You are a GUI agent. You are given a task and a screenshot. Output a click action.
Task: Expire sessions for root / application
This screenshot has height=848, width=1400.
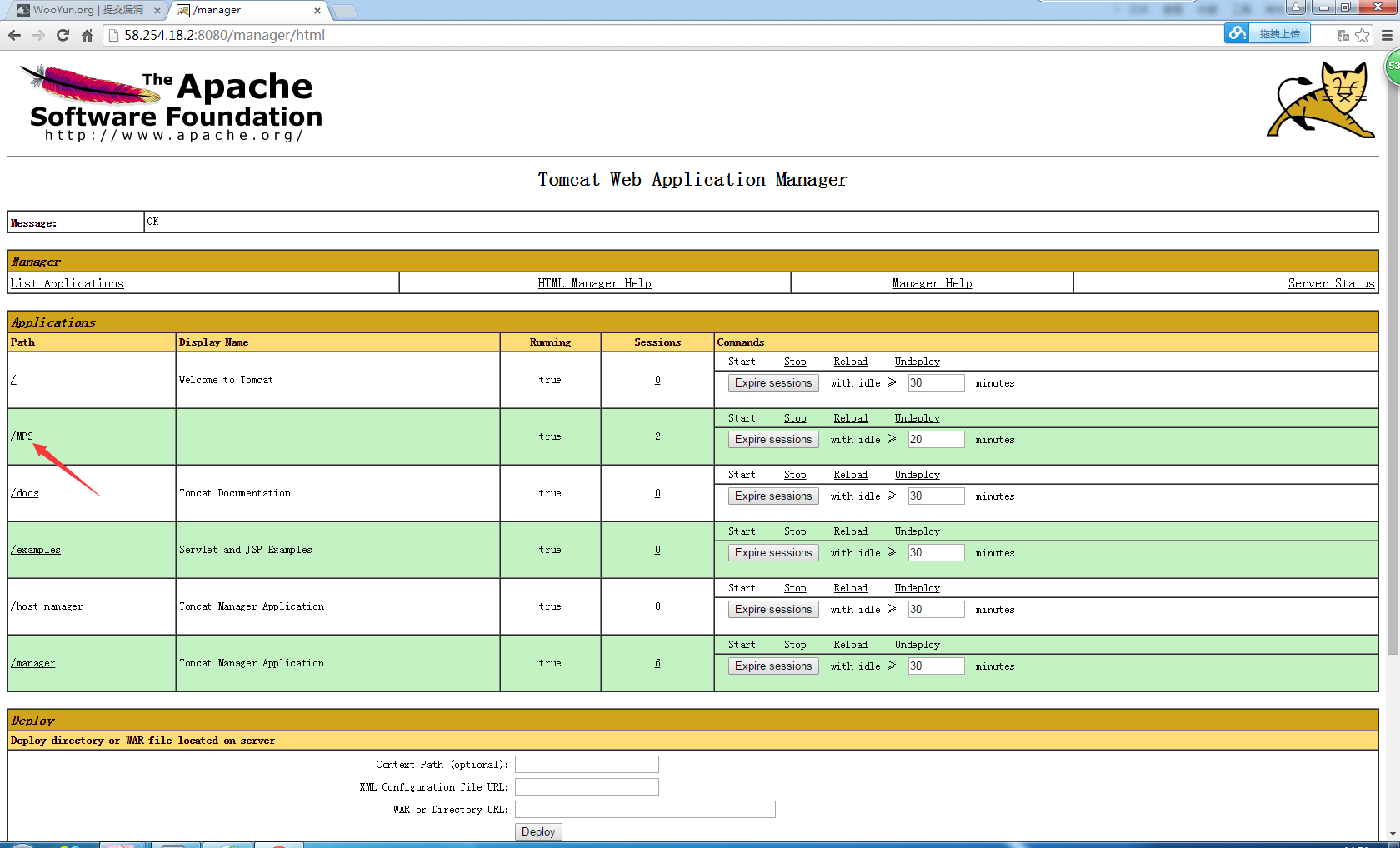point(773,383)
